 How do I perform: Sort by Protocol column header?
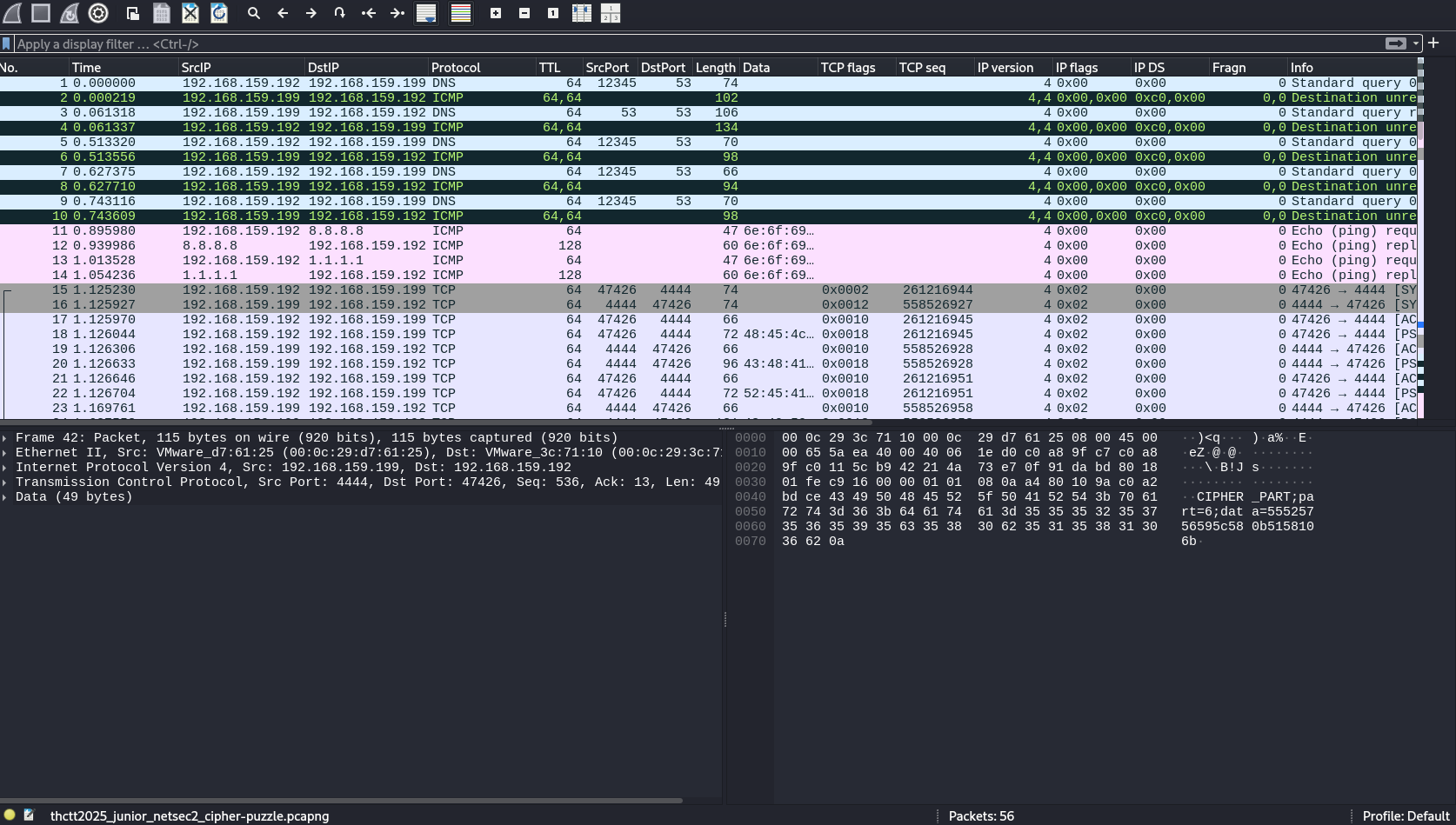483,68
